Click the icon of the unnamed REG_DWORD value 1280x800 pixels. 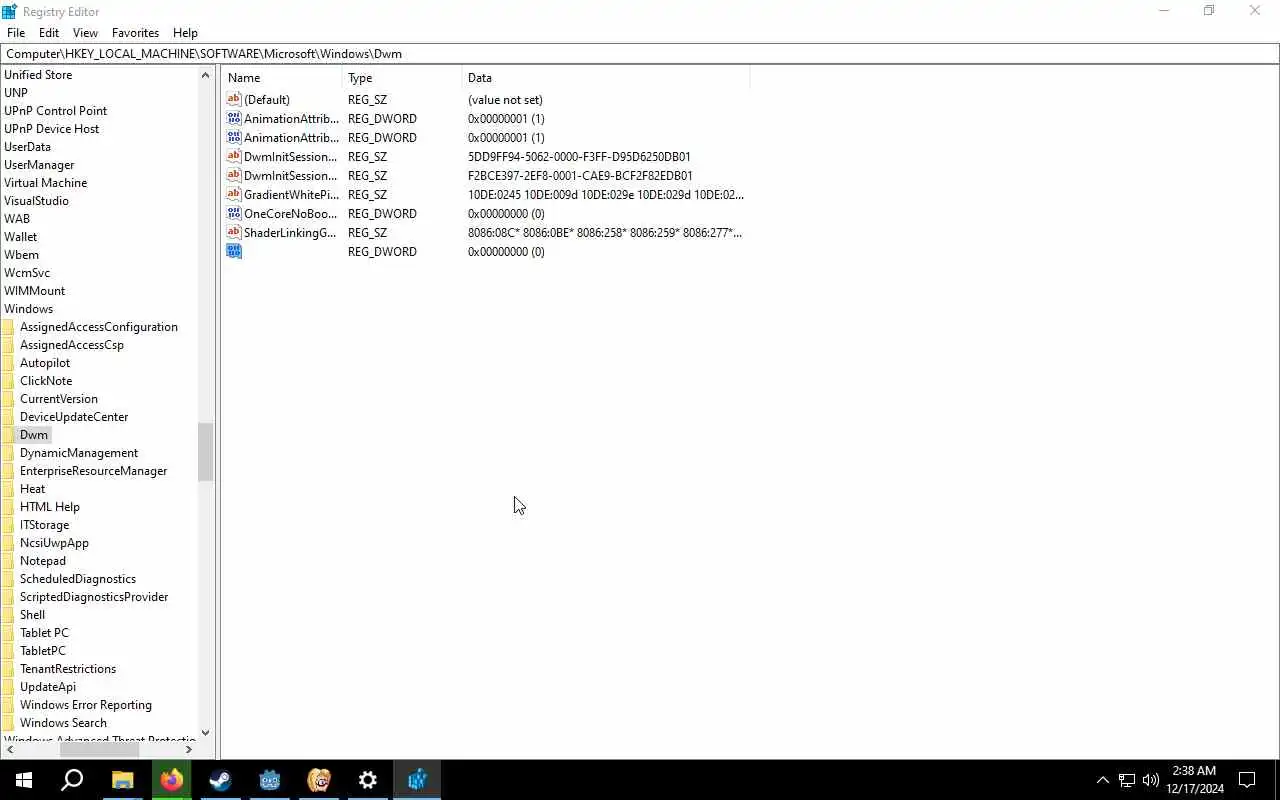click(x=234, y=251)
